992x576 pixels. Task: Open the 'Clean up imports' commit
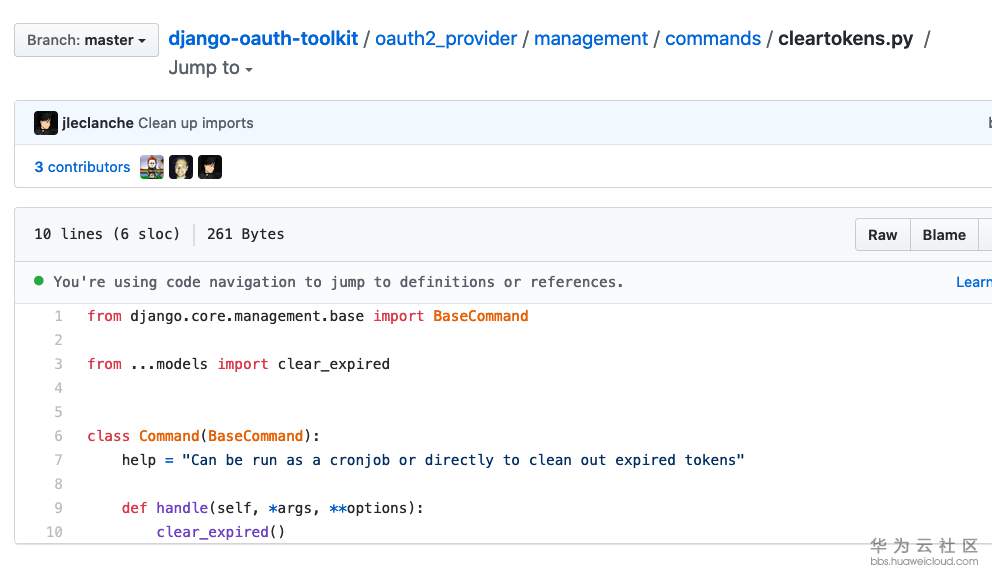tap(196, 123)
